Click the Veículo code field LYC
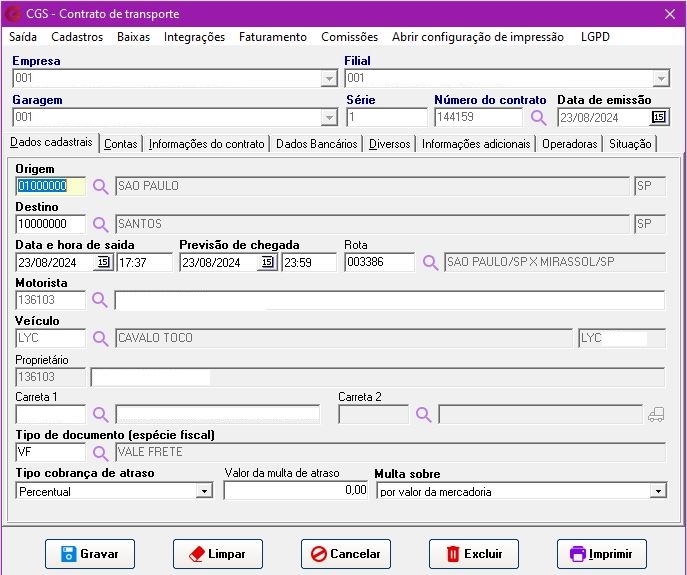 click(x=50, y=338)
